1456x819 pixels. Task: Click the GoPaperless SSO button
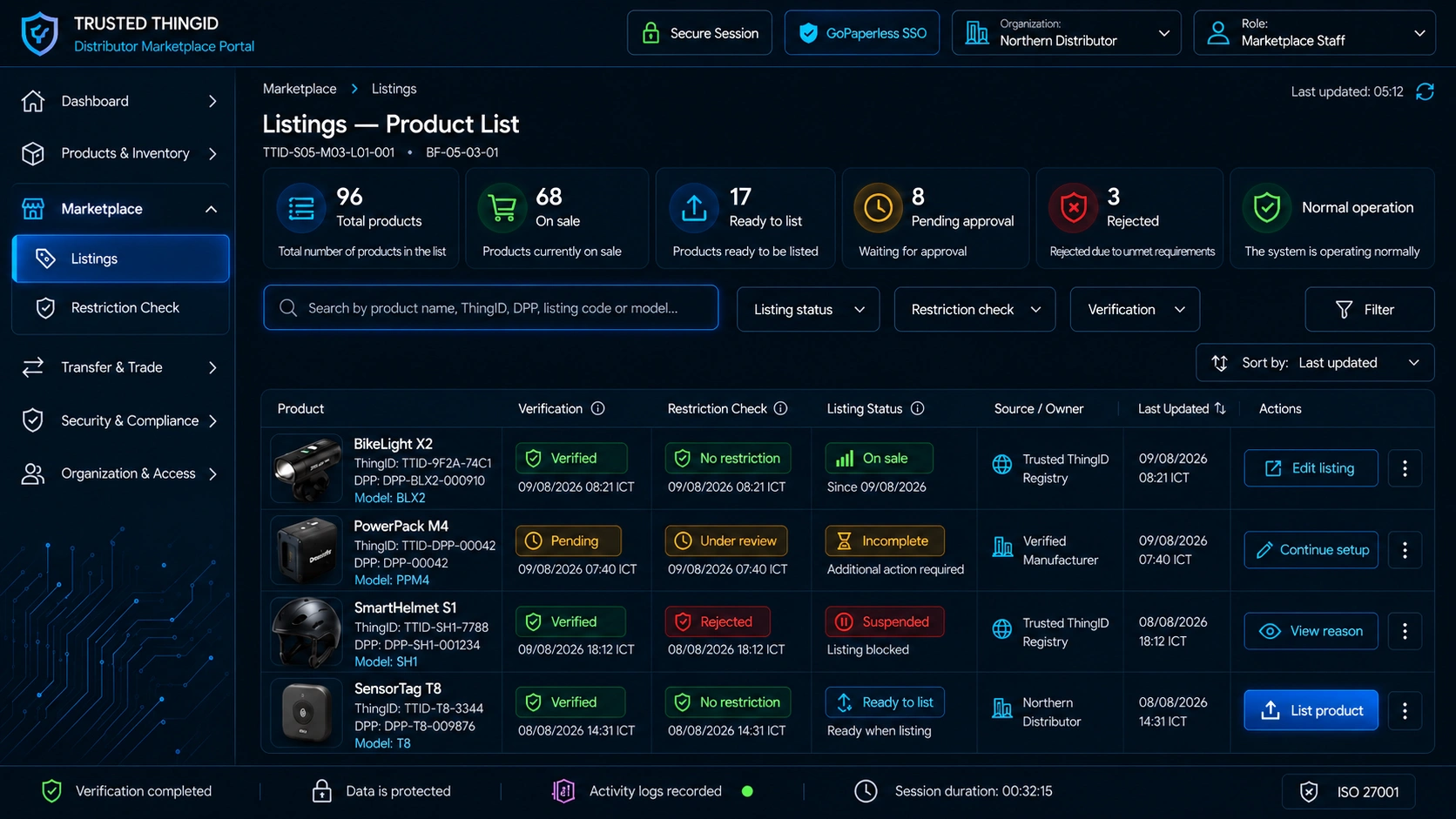(x=862, y=33)
